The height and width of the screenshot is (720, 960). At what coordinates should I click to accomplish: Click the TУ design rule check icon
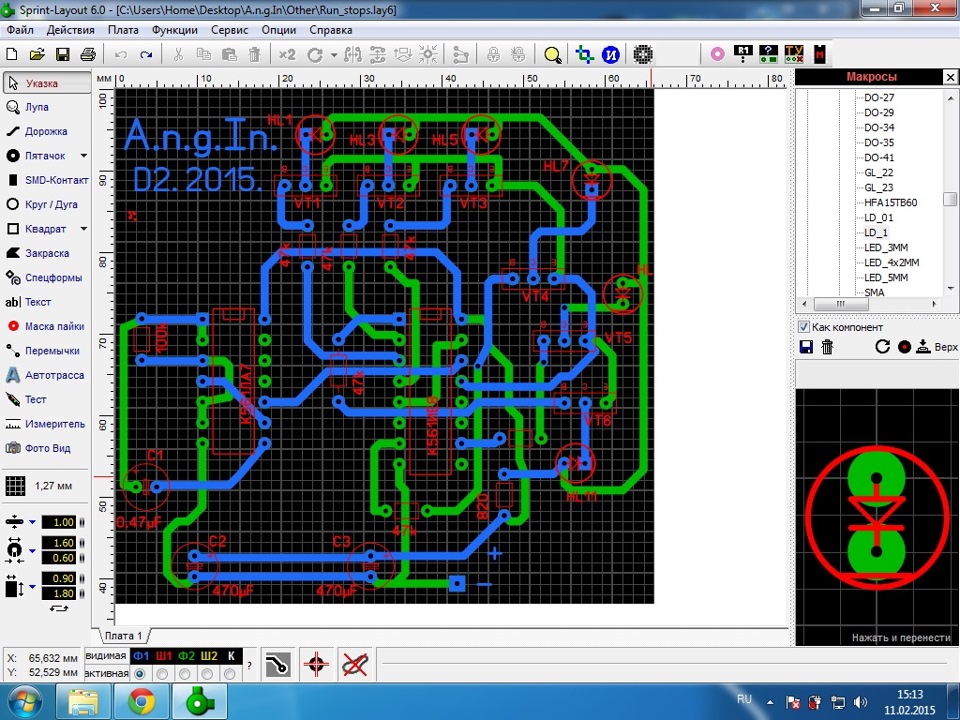point(793,54)
